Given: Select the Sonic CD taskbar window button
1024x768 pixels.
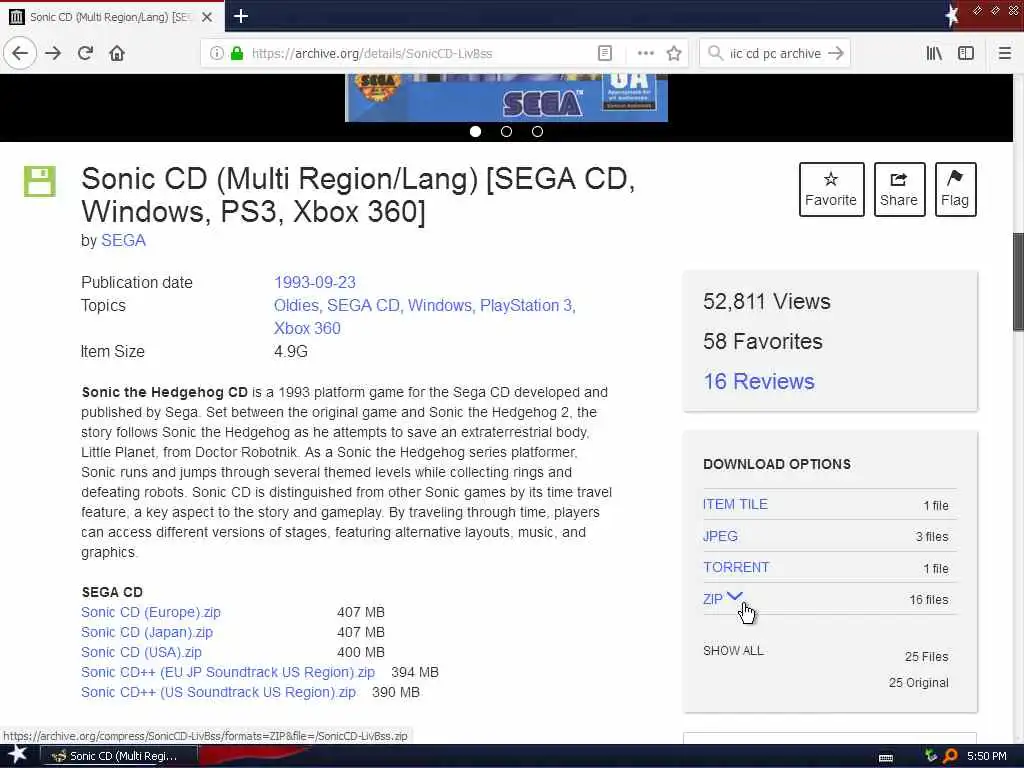Looking at the screenshot, I should click(121, 756).
